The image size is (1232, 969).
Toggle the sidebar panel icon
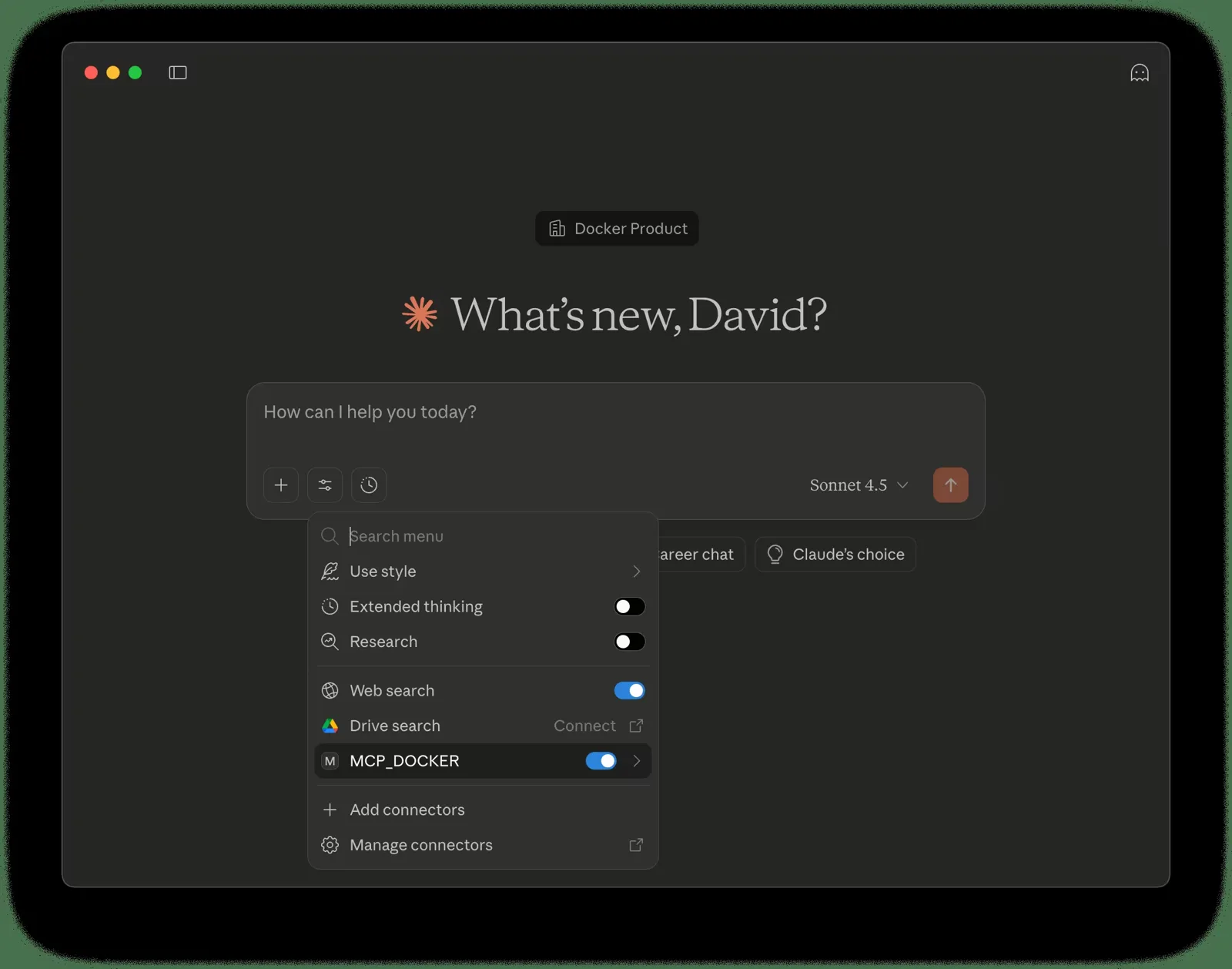click(178, 72)
